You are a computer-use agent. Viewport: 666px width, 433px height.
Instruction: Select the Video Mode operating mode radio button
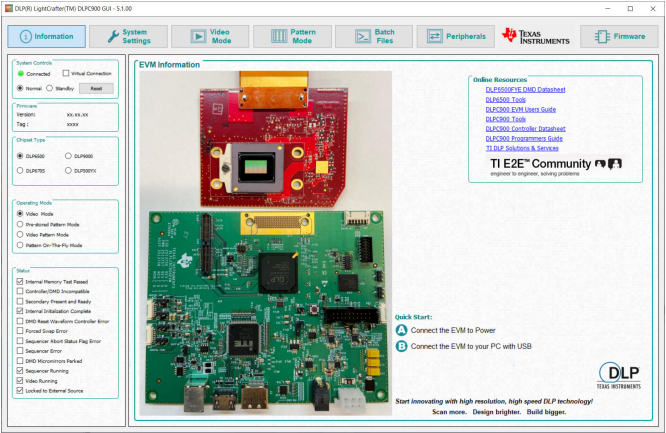point(20,213)
